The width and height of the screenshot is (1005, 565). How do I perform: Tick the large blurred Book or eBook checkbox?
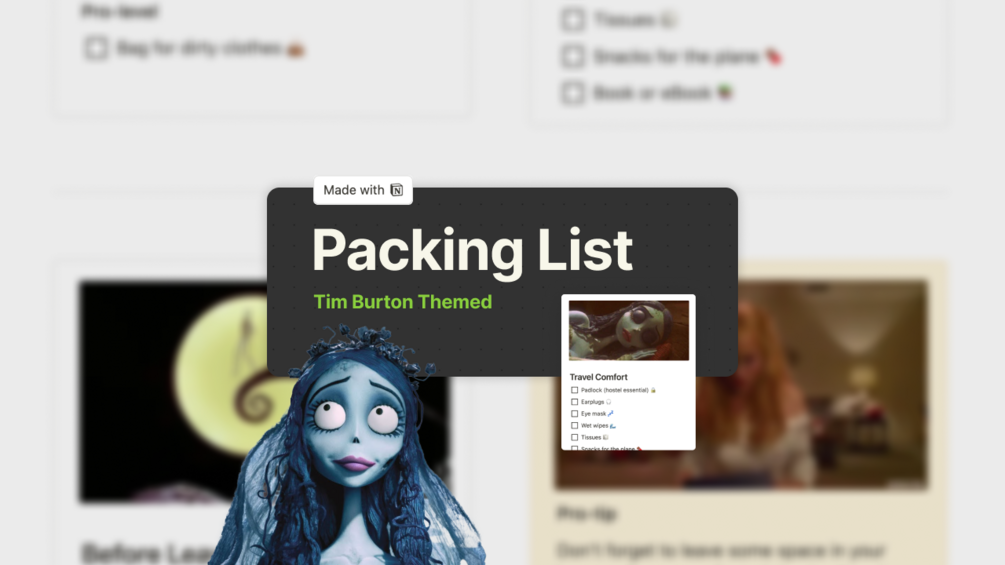[x=573, y=93]
